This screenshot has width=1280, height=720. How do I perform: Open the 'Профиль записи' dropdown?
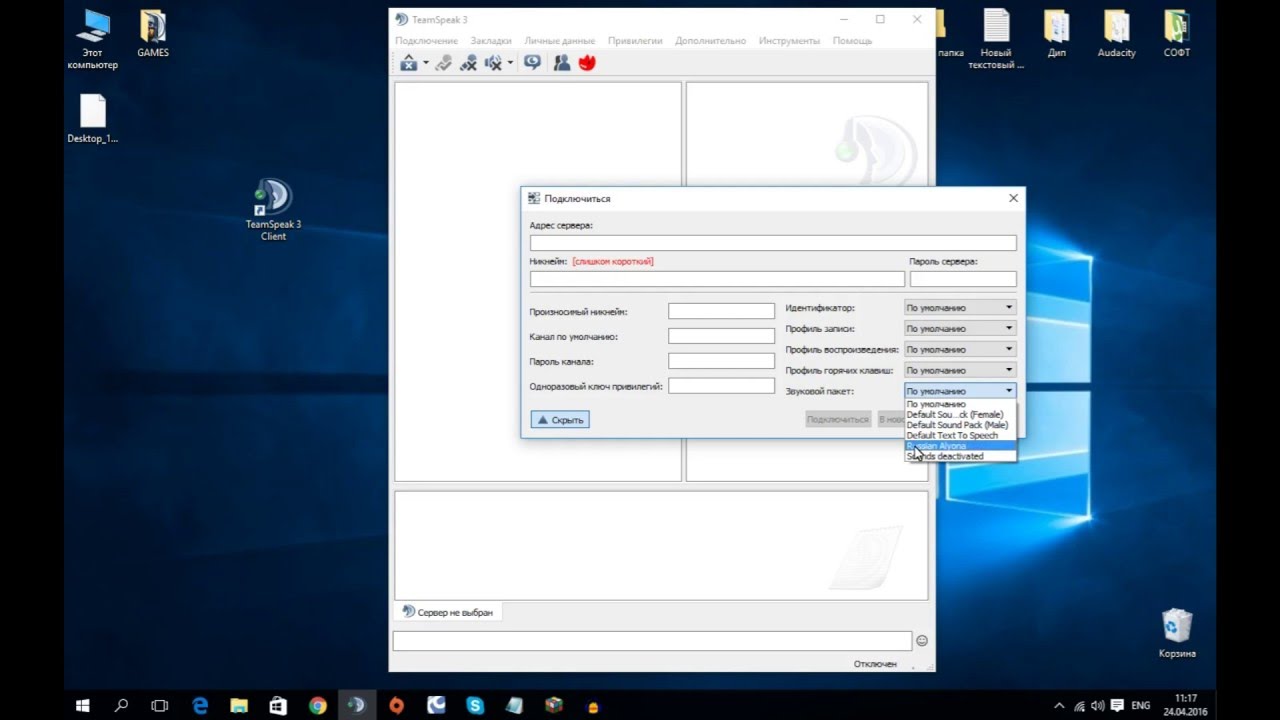960,328
